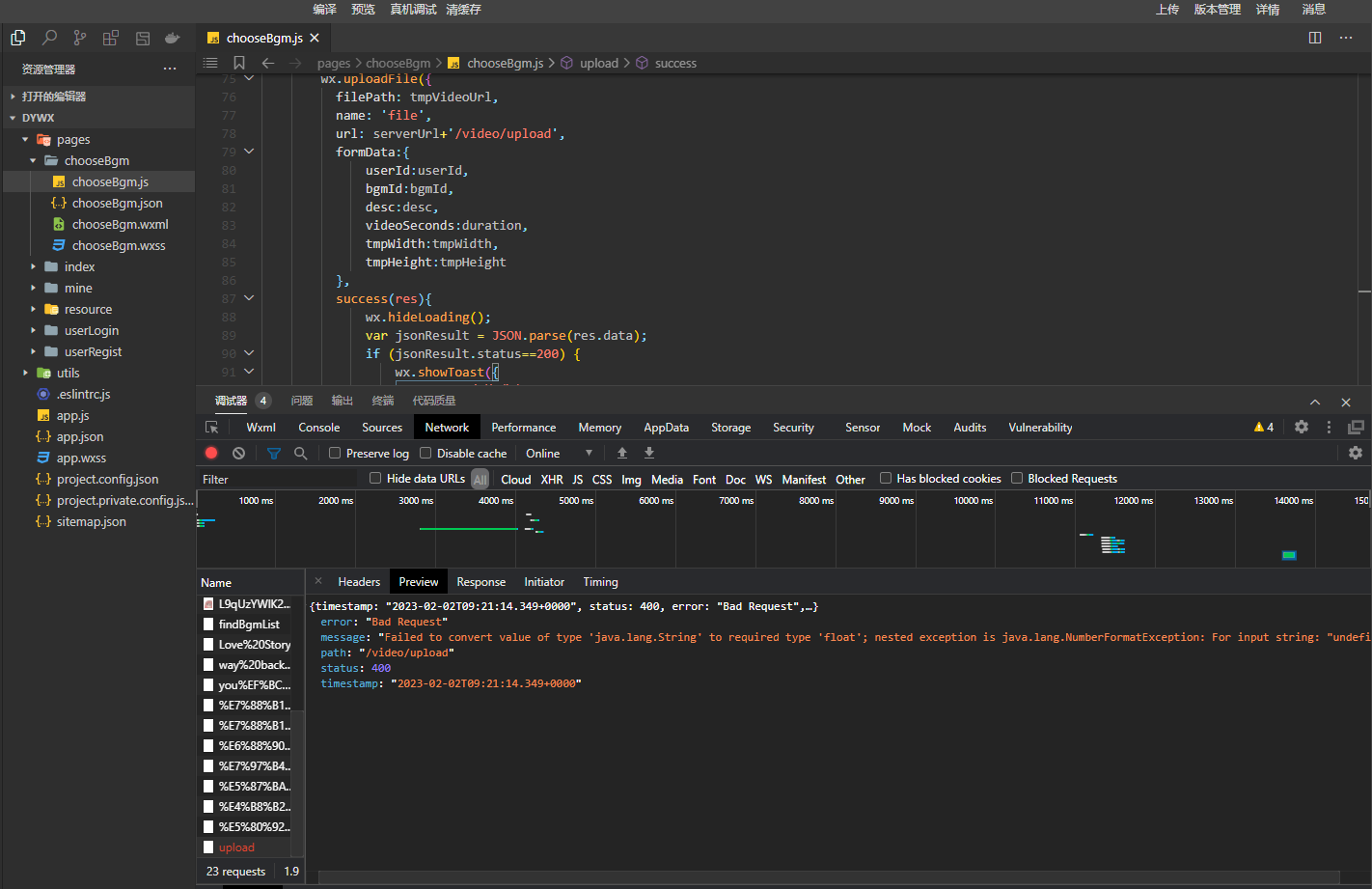Viewport: 1372px width, 889px height.
Task: Filter requests by XHR type
Action: coord(552,479)
